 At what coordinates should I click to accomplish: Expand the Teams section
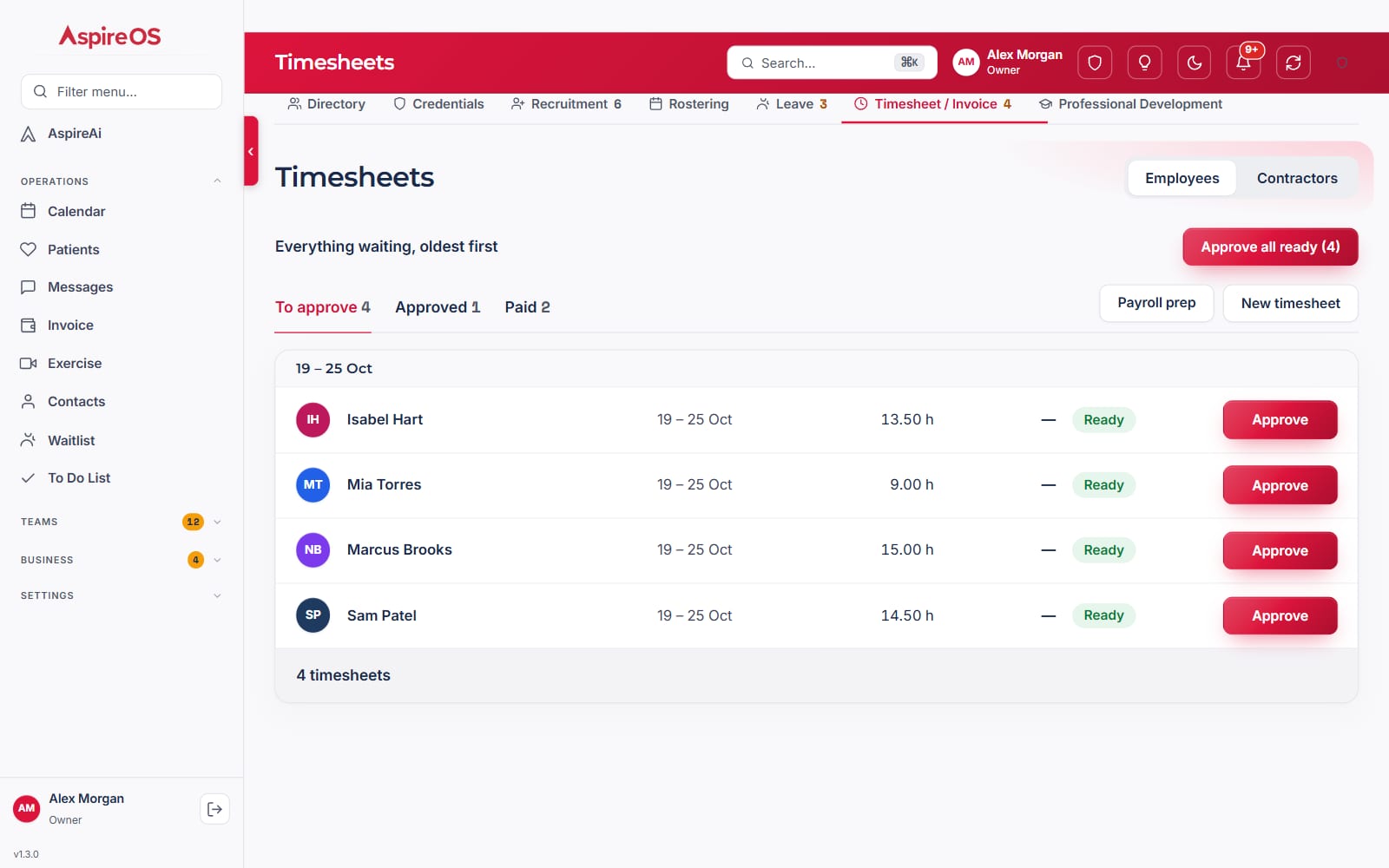pyautogui.click(x=122, y=522)
